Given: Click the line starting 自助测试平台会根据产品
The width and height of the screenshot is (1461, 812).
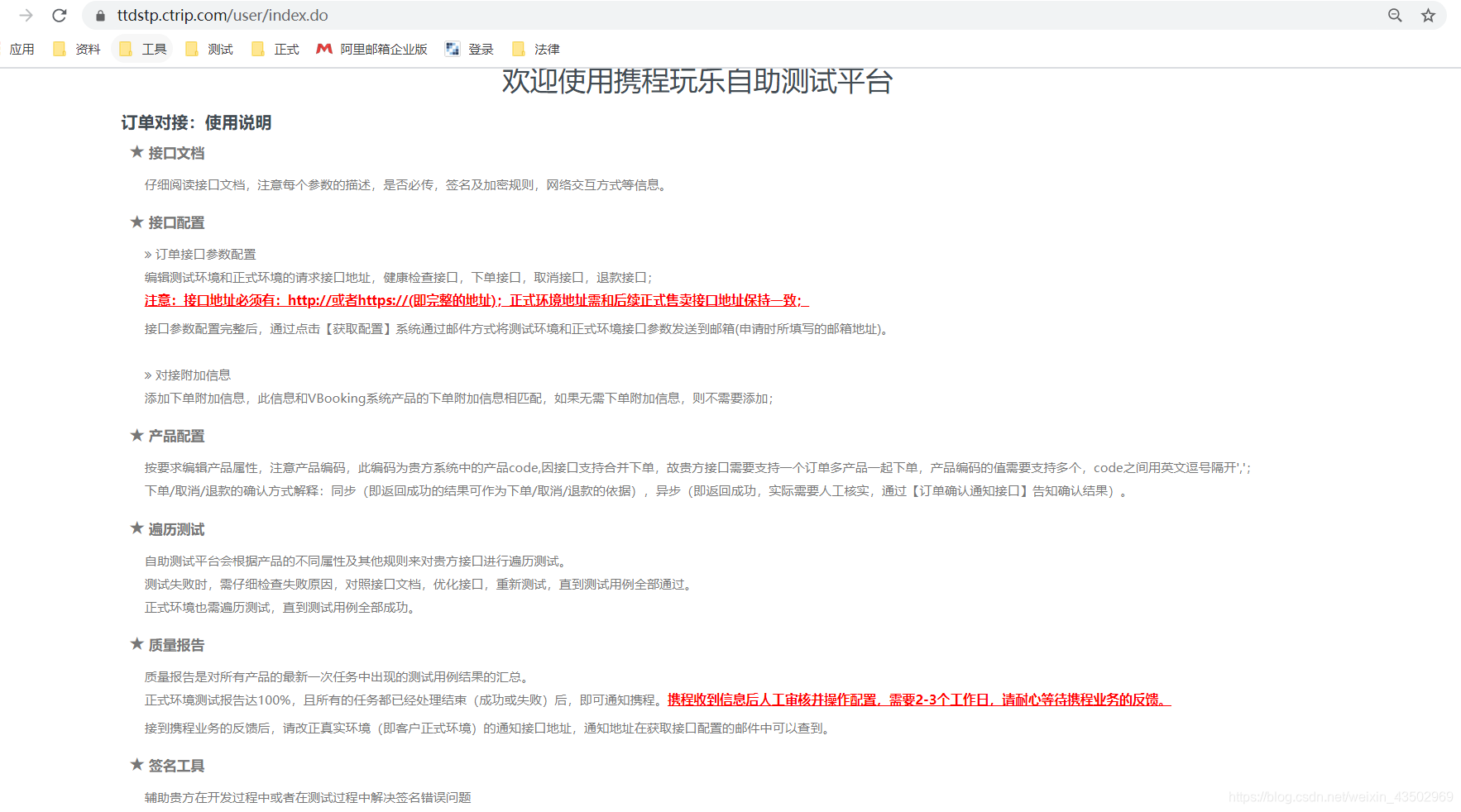Looking at the screenshot, I should 357,561.
